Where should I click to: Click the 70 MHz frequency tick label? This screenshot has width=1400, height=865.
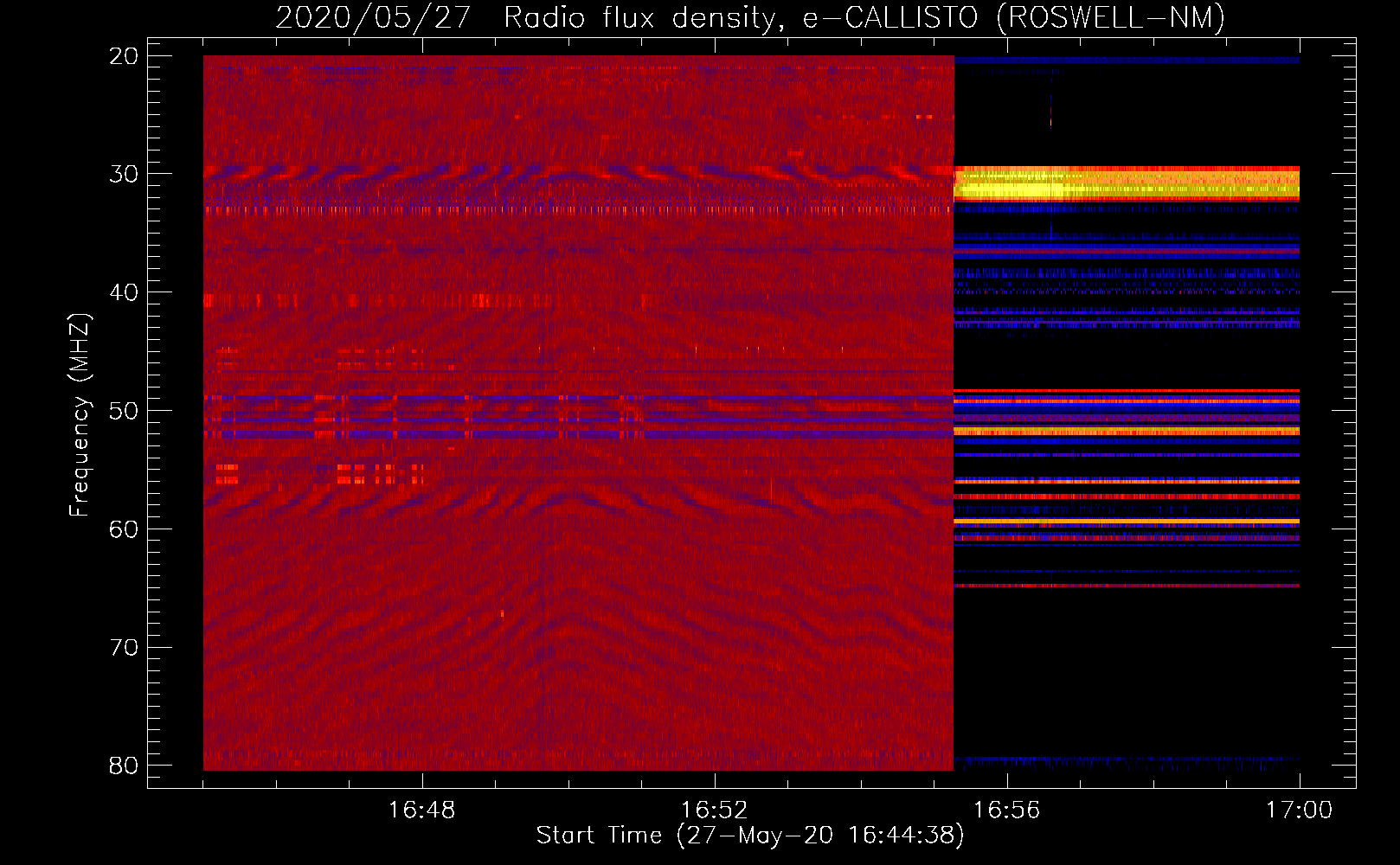click(124, 647)
